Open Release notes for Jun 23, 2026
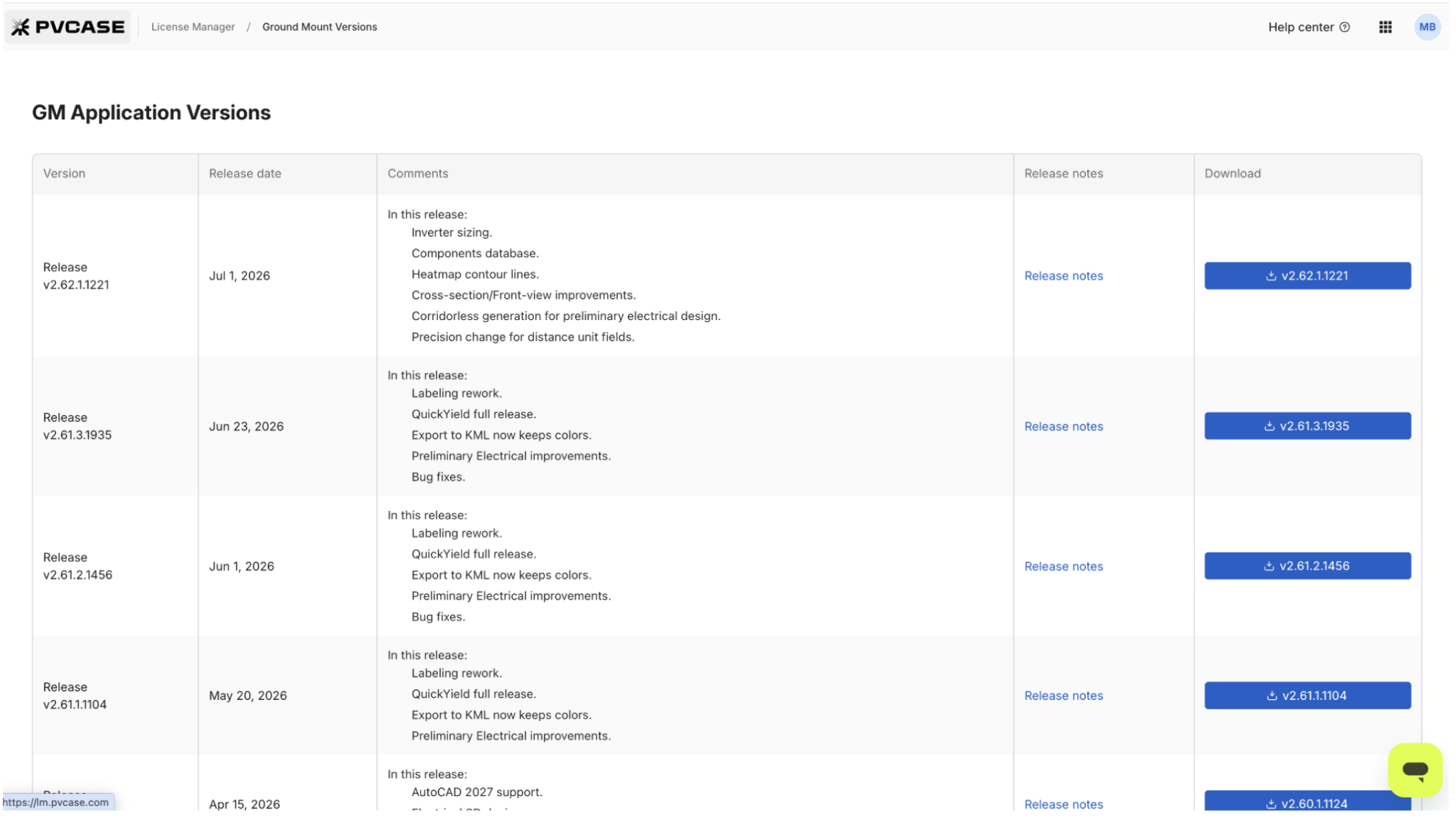The height and width of the screenshot is (840, 1456). [1063, 427]
